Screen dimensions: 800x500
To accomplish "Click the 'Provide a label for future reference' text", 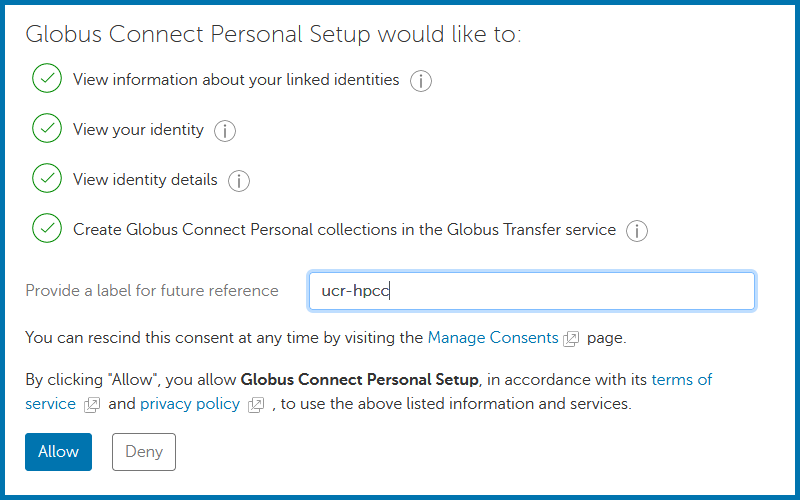I will [152, 291].
